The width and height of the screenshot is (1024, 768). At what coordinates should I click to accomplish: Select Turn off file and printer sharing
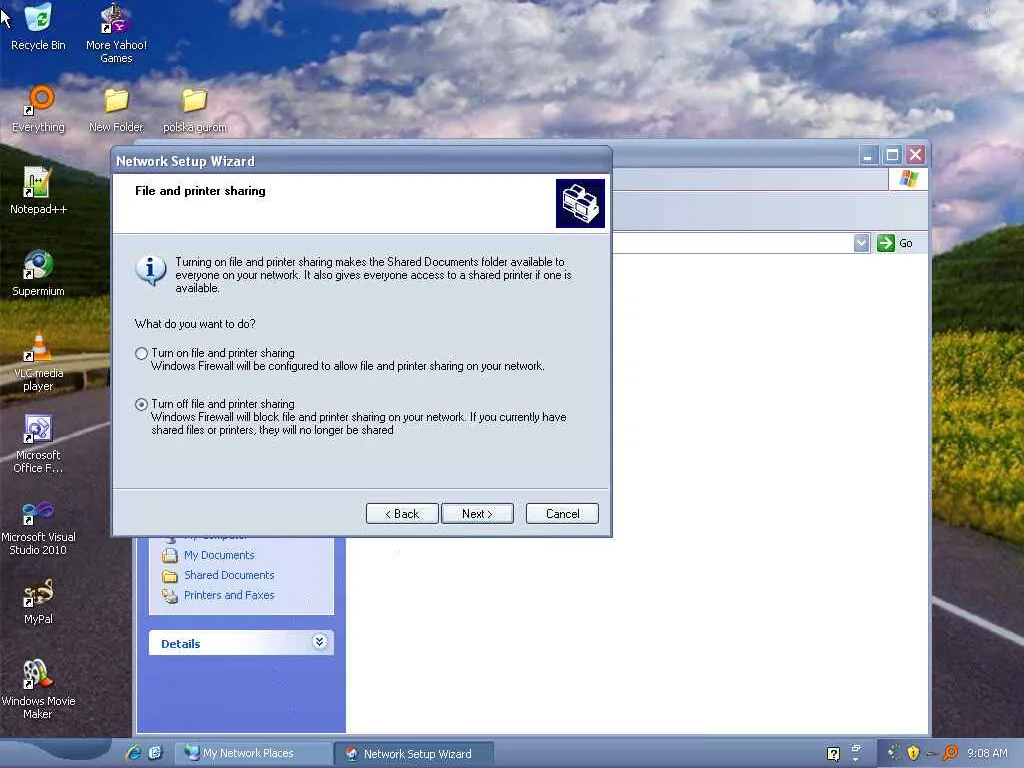(x=141, y=404)
